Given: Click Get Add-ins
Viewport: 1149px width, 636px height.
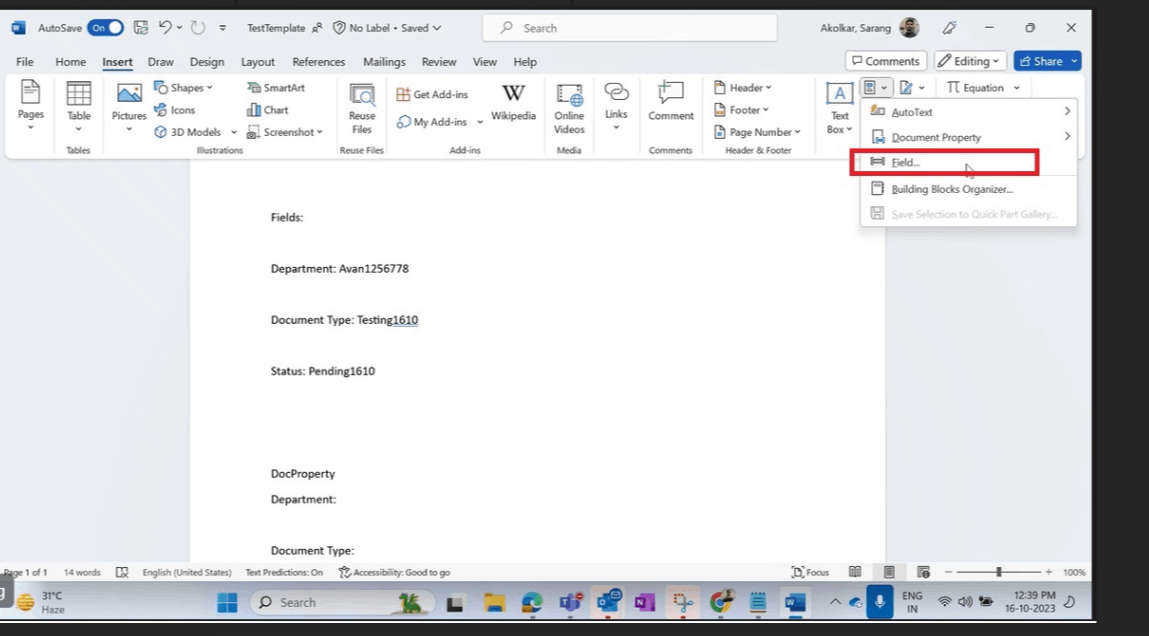Looking at the screenshot, I should 432,94.
